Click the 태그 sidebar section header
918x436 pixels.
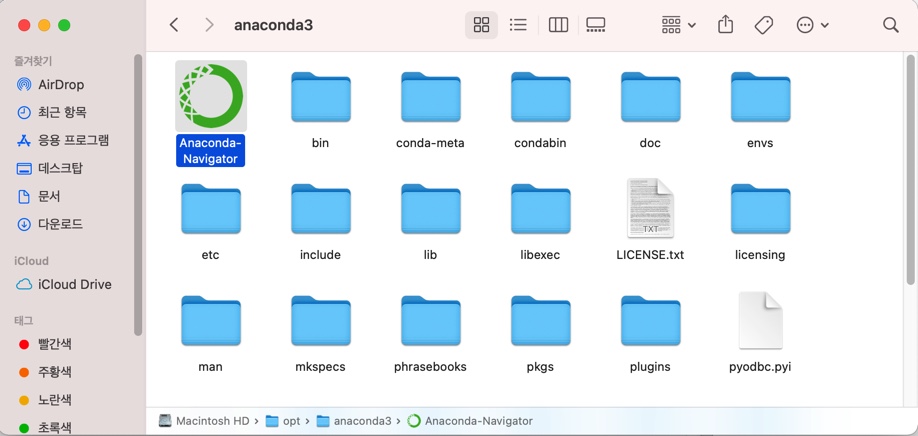point(23,321)
